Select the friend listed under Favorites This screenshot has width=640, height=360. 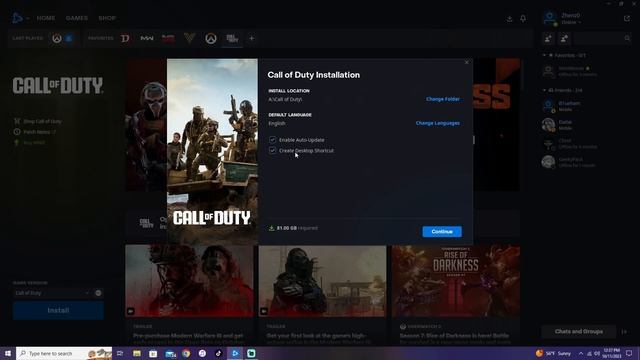point(586,71)
